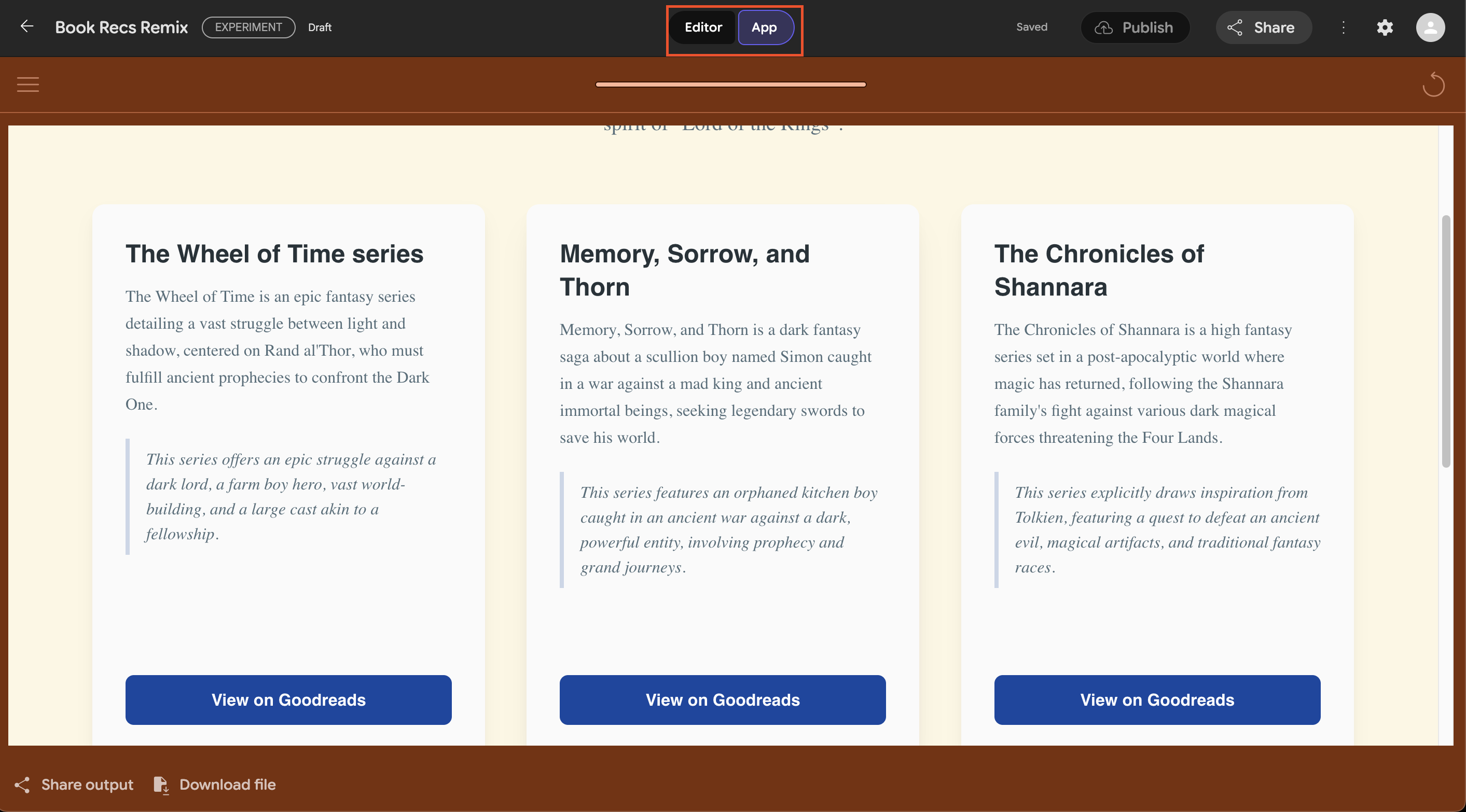Screen dimensions: 1466x812
Task: Click the back arrow icon
Action: tap(27, 27)
